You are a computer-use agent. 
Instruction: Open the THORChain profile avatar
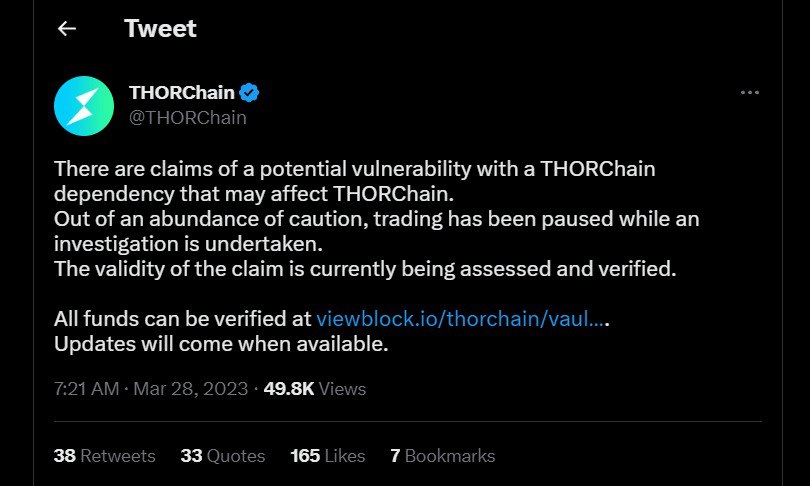(84, 104)
